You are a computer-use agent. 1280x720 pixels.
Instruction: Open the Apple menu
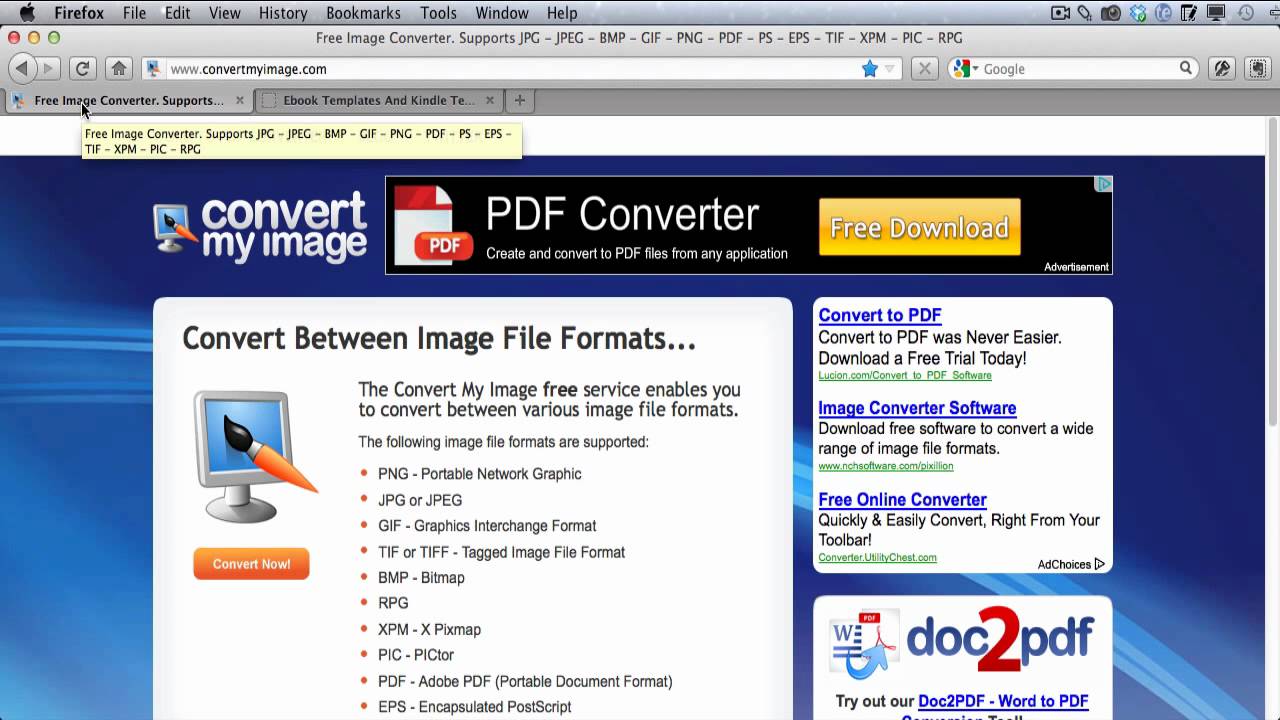point(28,13)
